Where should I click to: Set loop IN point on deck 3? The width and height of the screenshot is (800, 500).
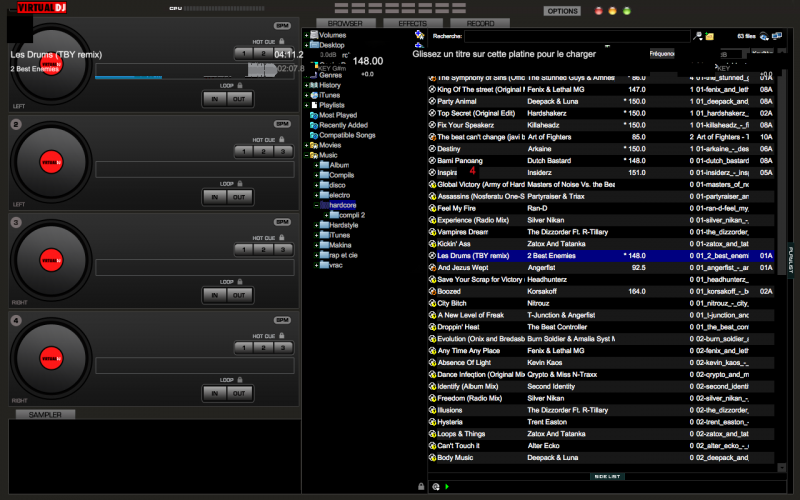(x=214, y=295)
